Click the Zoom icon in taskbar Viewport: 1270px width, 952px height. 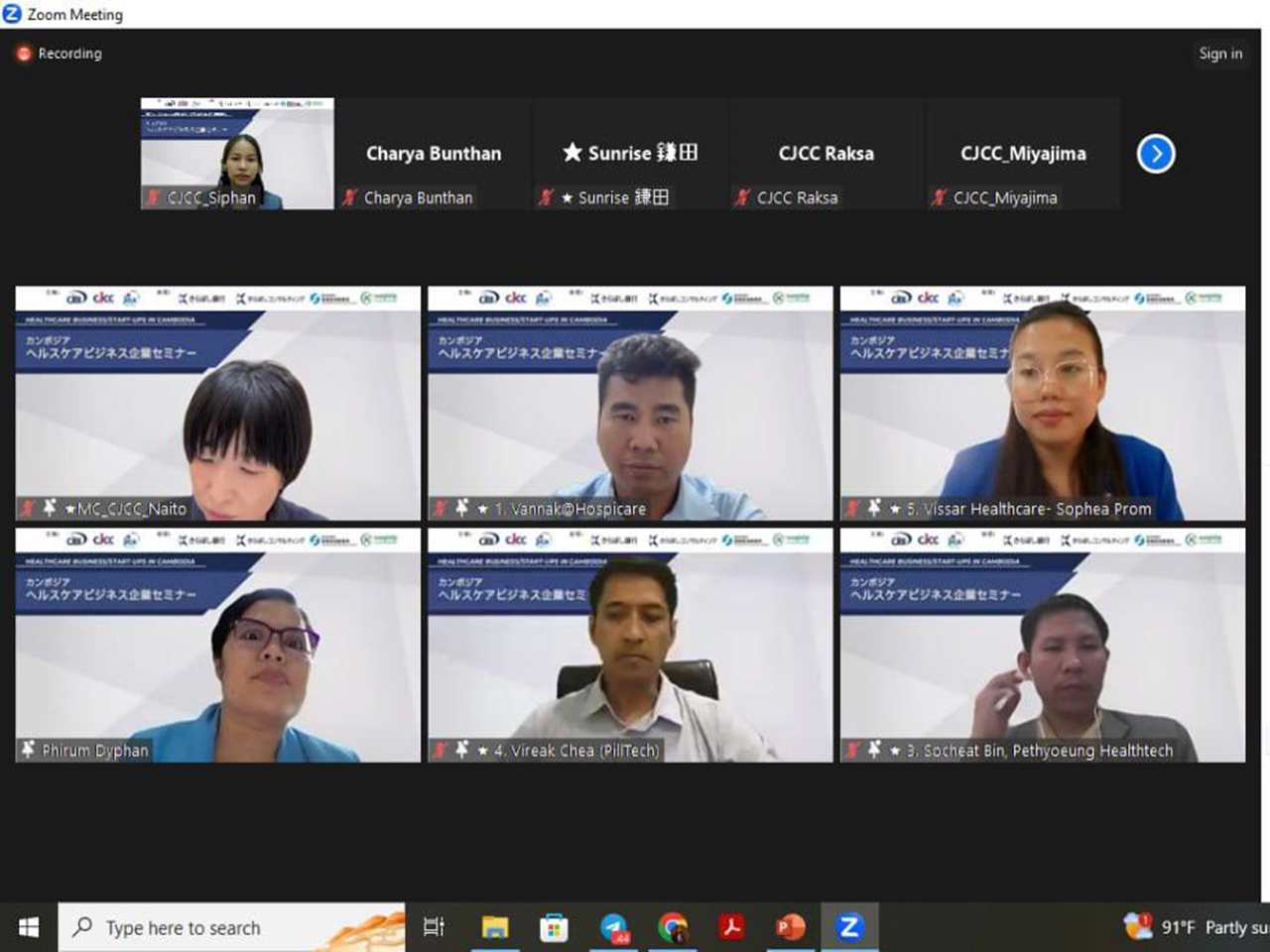click(849, 927)
